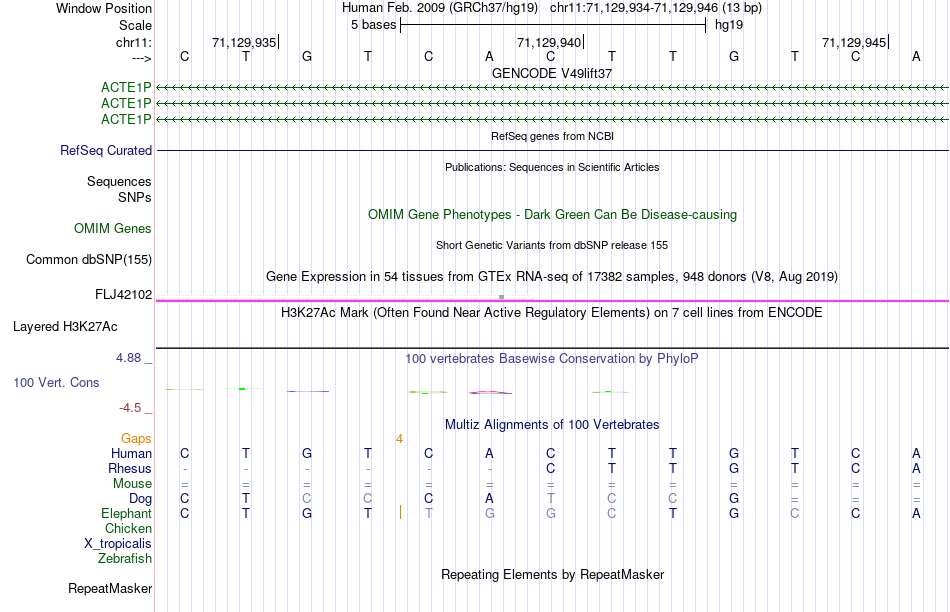Viewport: 950px width, 612px height.
Task: Click the orange insertion bar in Elephant row
Action: 400,512
